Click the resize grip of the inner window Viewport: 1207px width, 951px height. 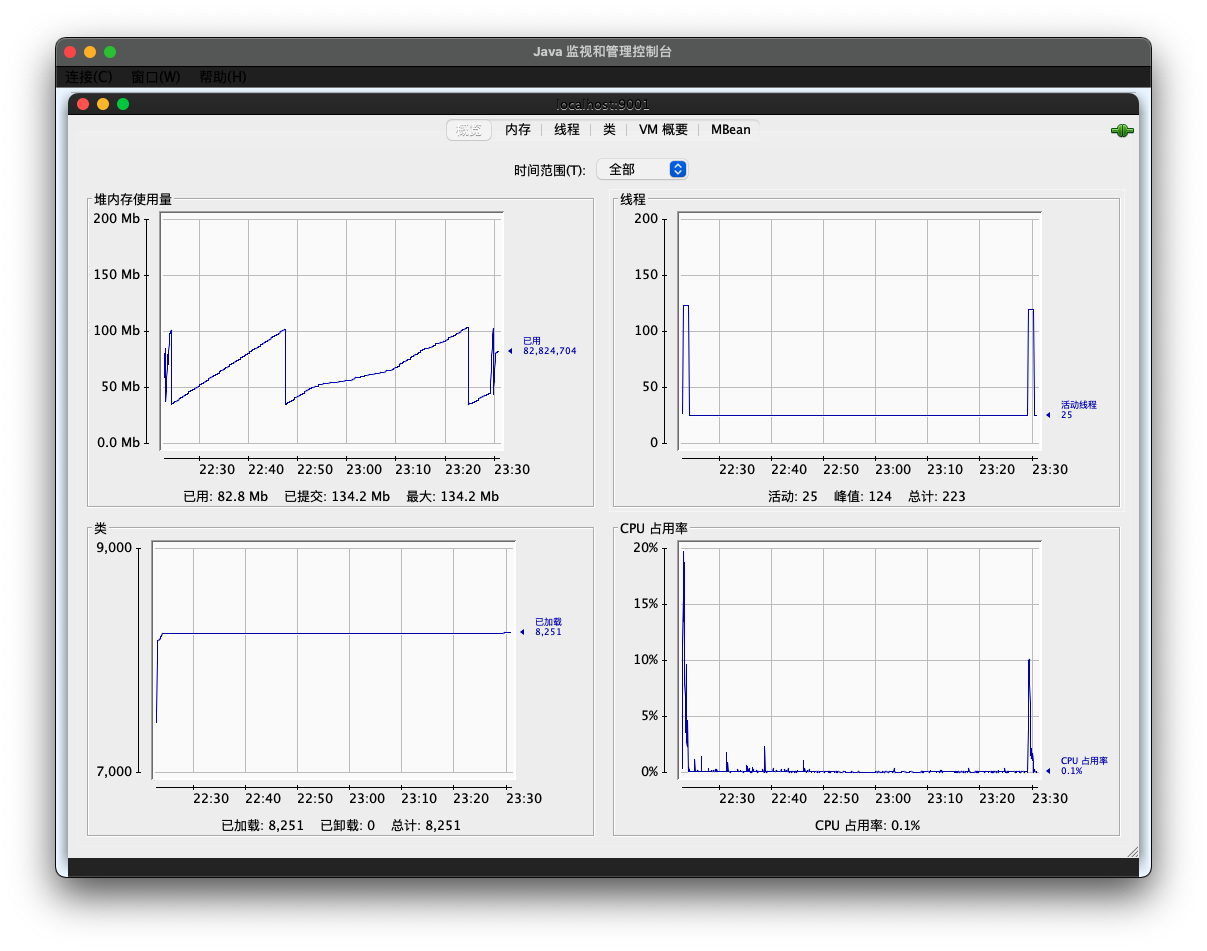(x=1132, y=851)
